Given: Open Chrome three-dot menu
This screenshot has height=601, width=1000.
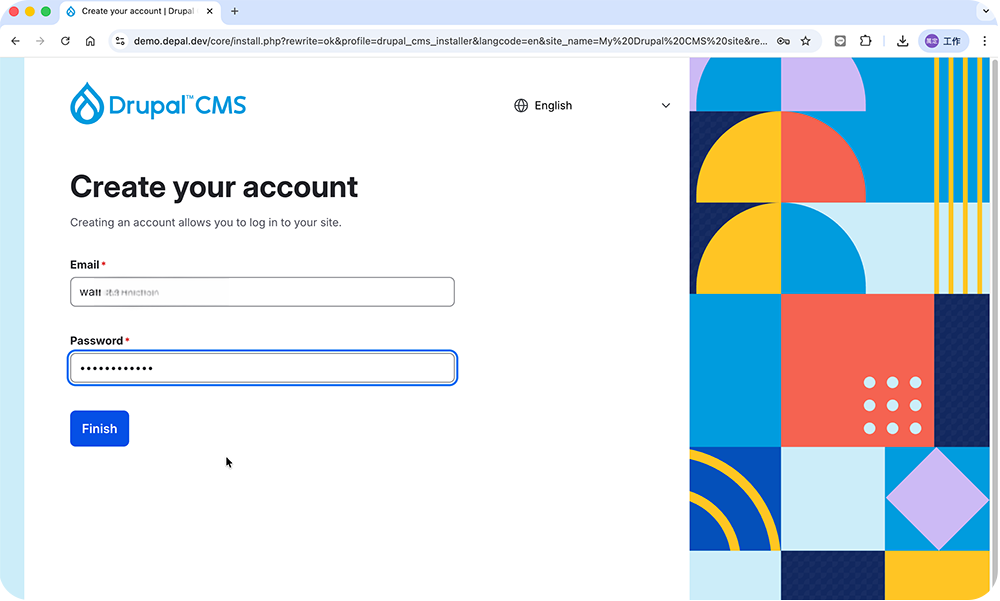Looking at the screenshot, I should click(x=985, y=41).
